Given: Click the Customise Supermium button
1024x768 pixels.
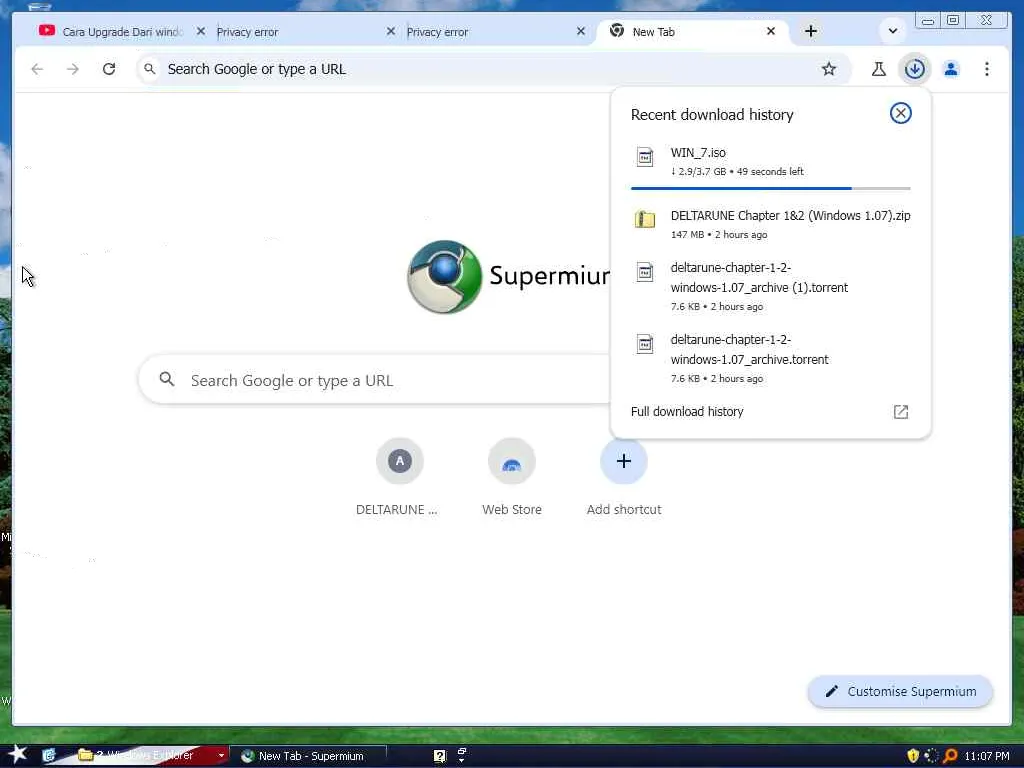Looking at the screenshot, I should (x=901, y=692).
